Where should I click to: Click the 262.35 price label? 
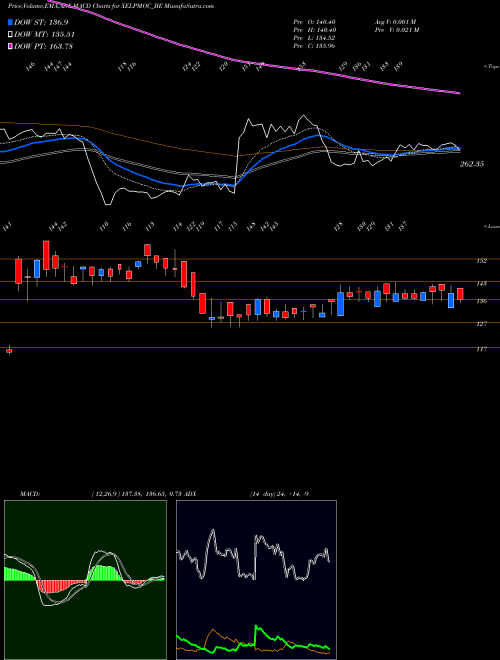pos(472,164)
